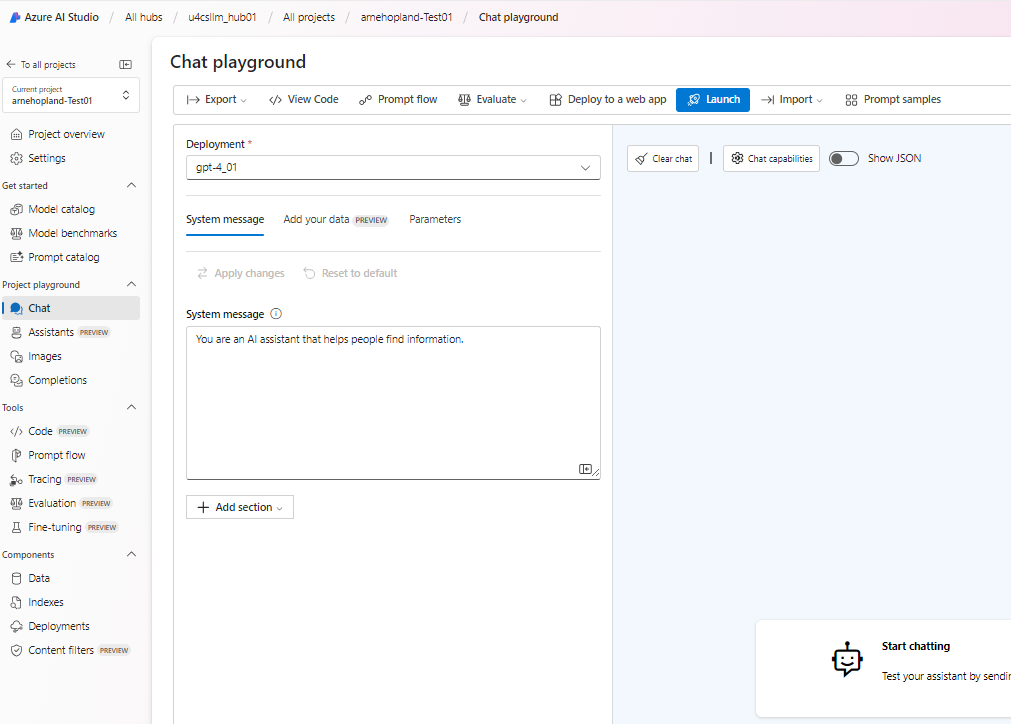1011x724 pixels.
Task: Open the Evaluate dropdown menu
Action: [x=493, y=99]
